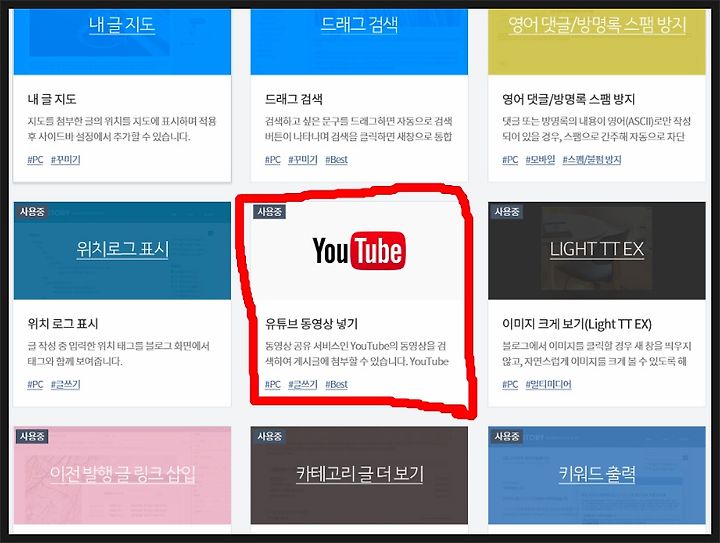Viewport: 720px width, 543px height.
Task: Open the LIGHT TT EX banner link
Action: (x=597, y=249)
